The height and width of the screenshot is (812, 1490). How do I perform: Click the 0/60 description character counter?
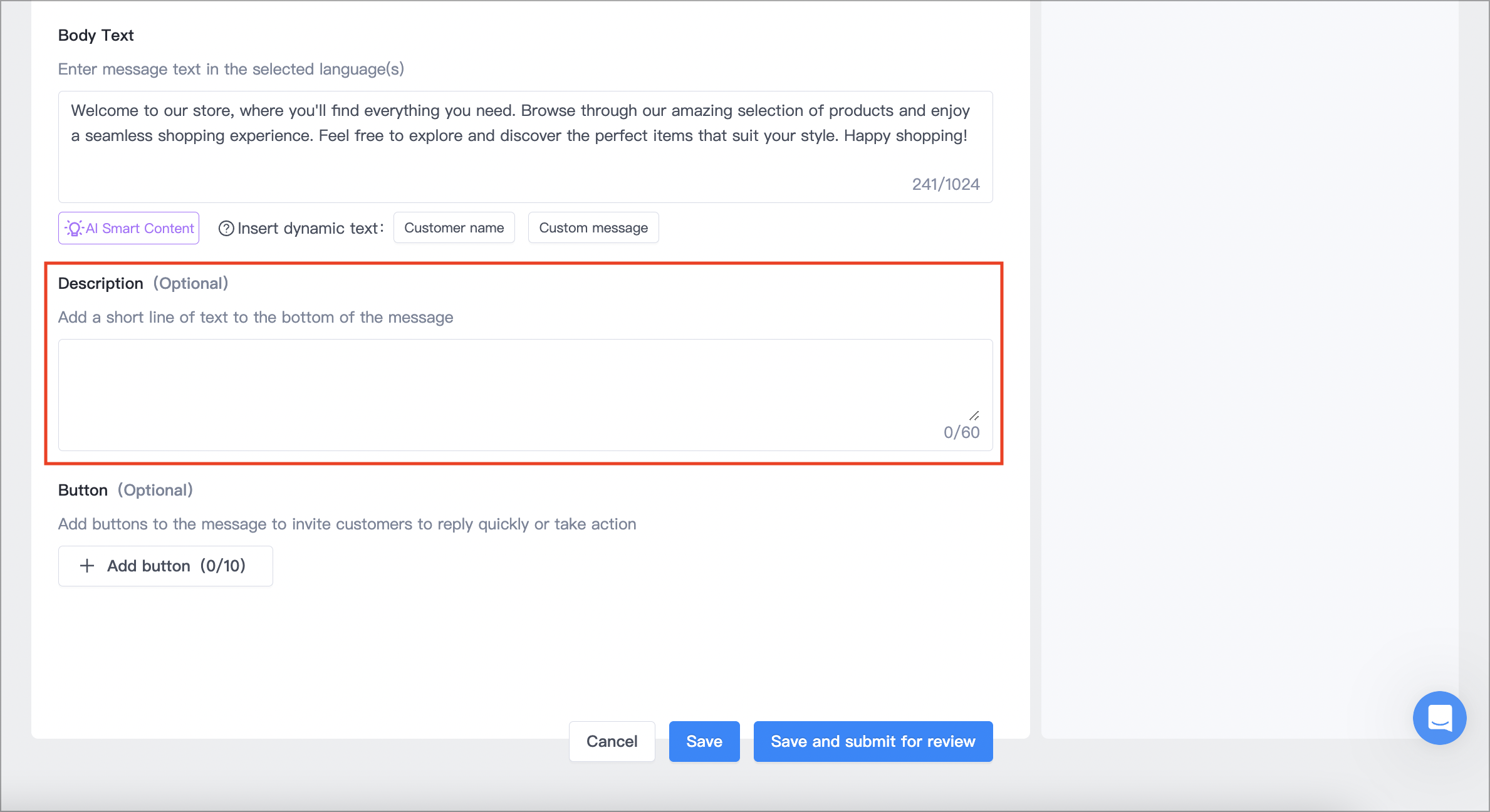coord(962,432)
